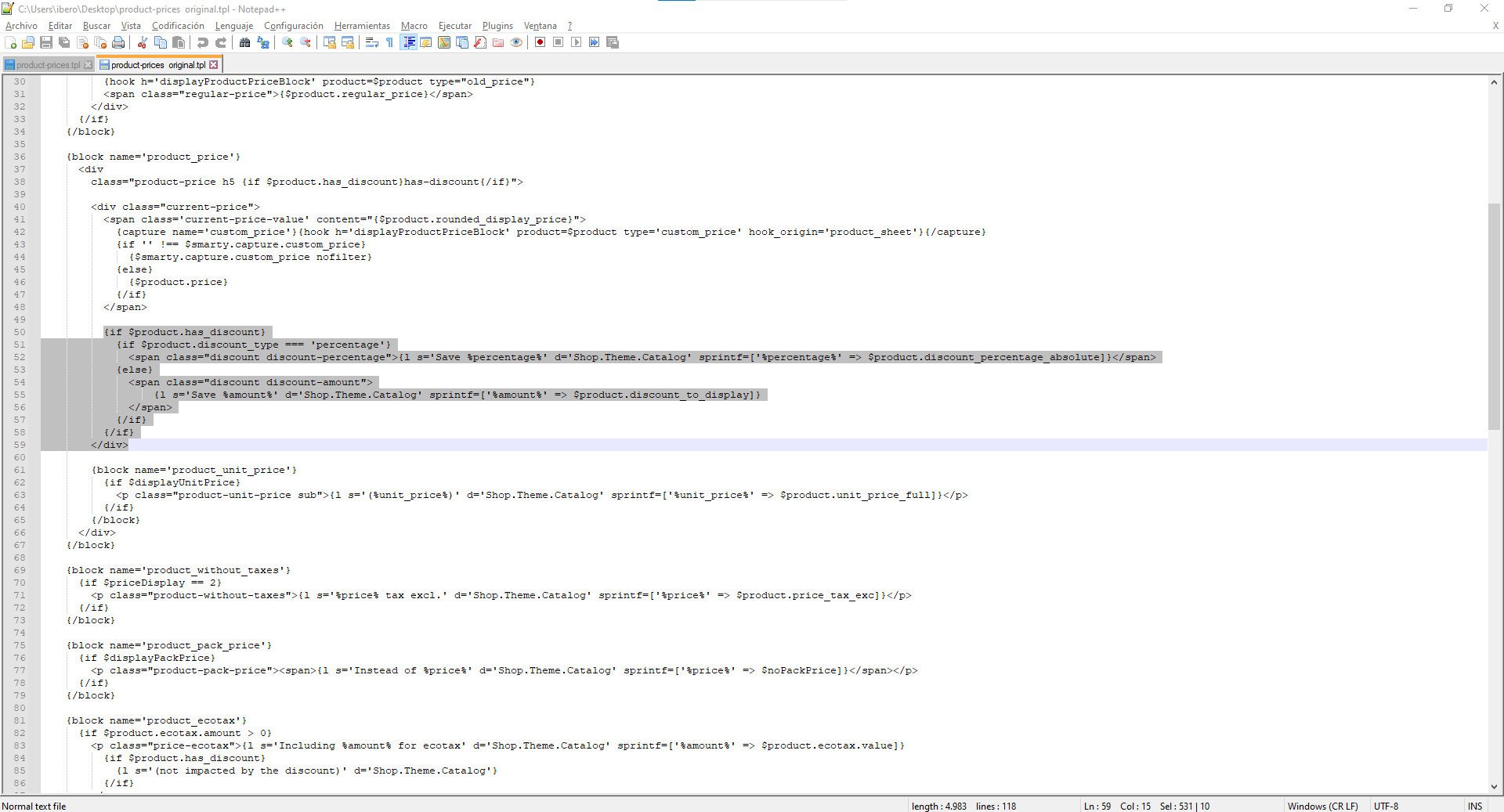
Task: Click line number 36 in the margin
Action: point(20,157)
